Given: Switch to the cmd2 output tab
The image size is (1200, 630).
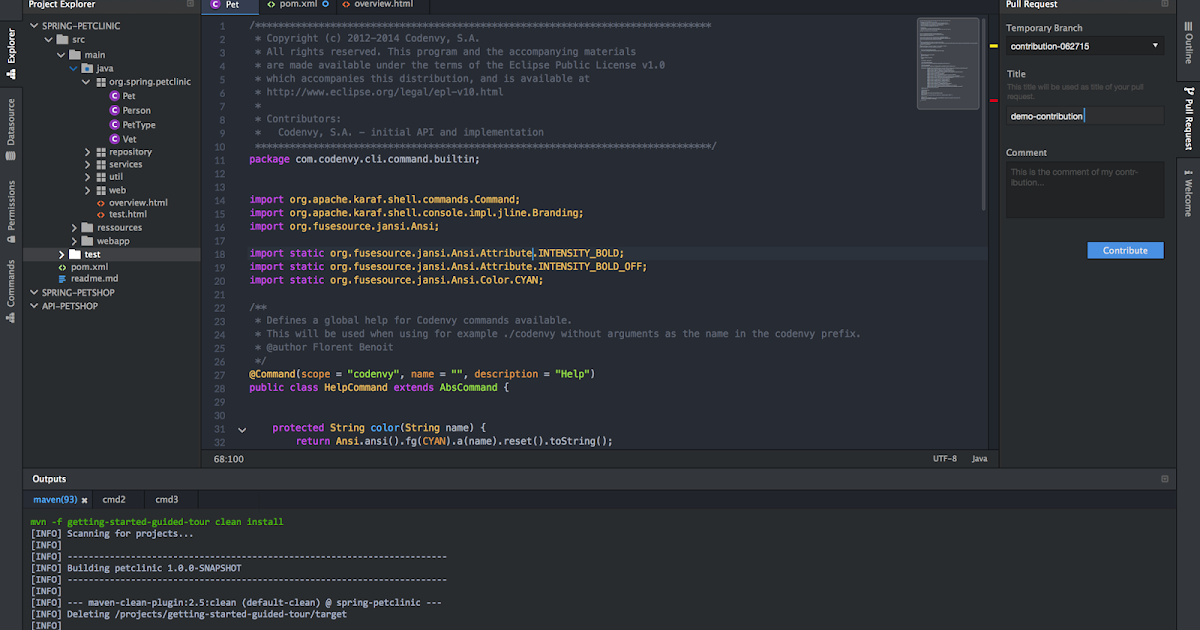Looking at the screenshot, I should pyautogui.click(x=114, y=499).
